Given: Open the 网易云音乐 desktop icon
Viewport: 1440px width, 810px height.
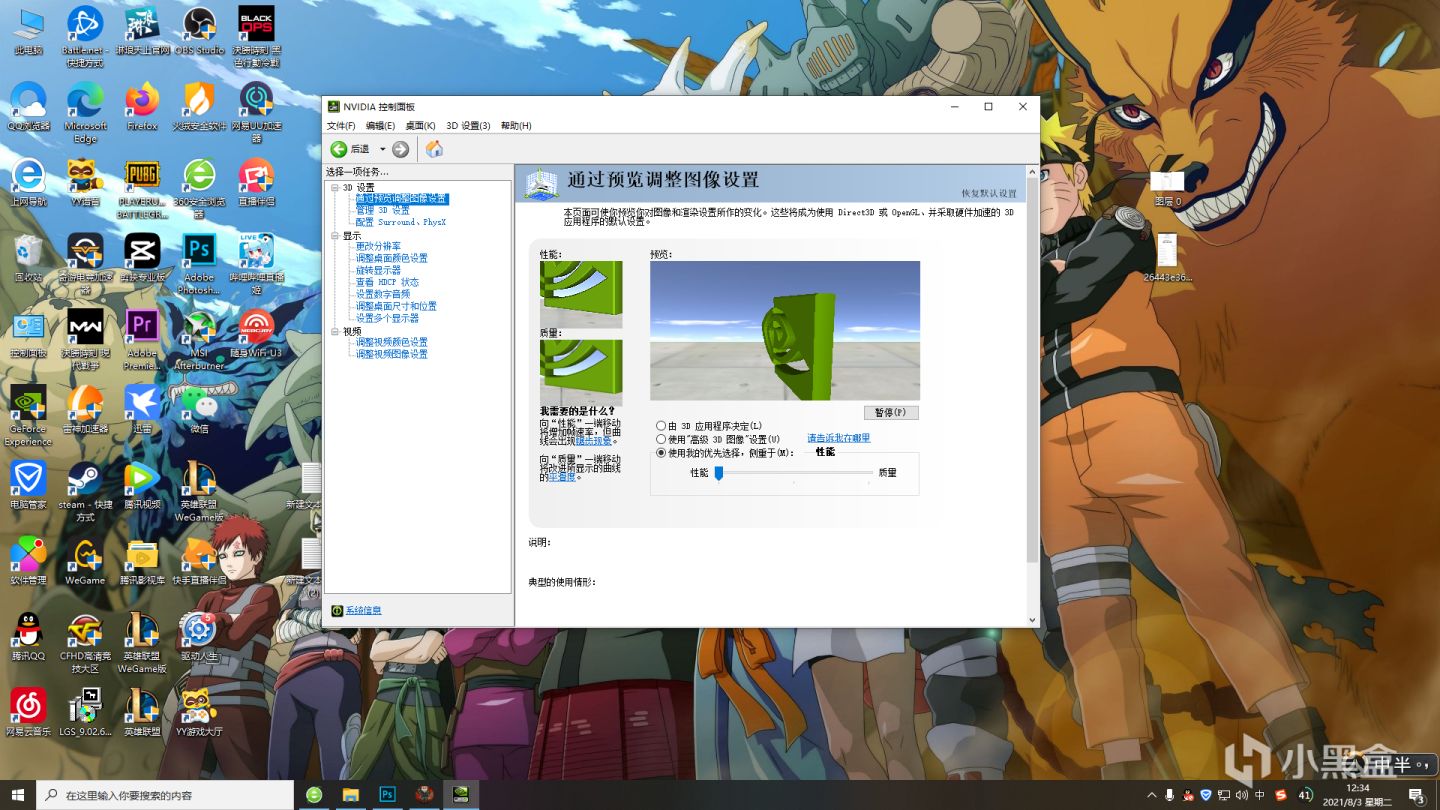Looking at the screenshot, I should [x=28, y=712].
